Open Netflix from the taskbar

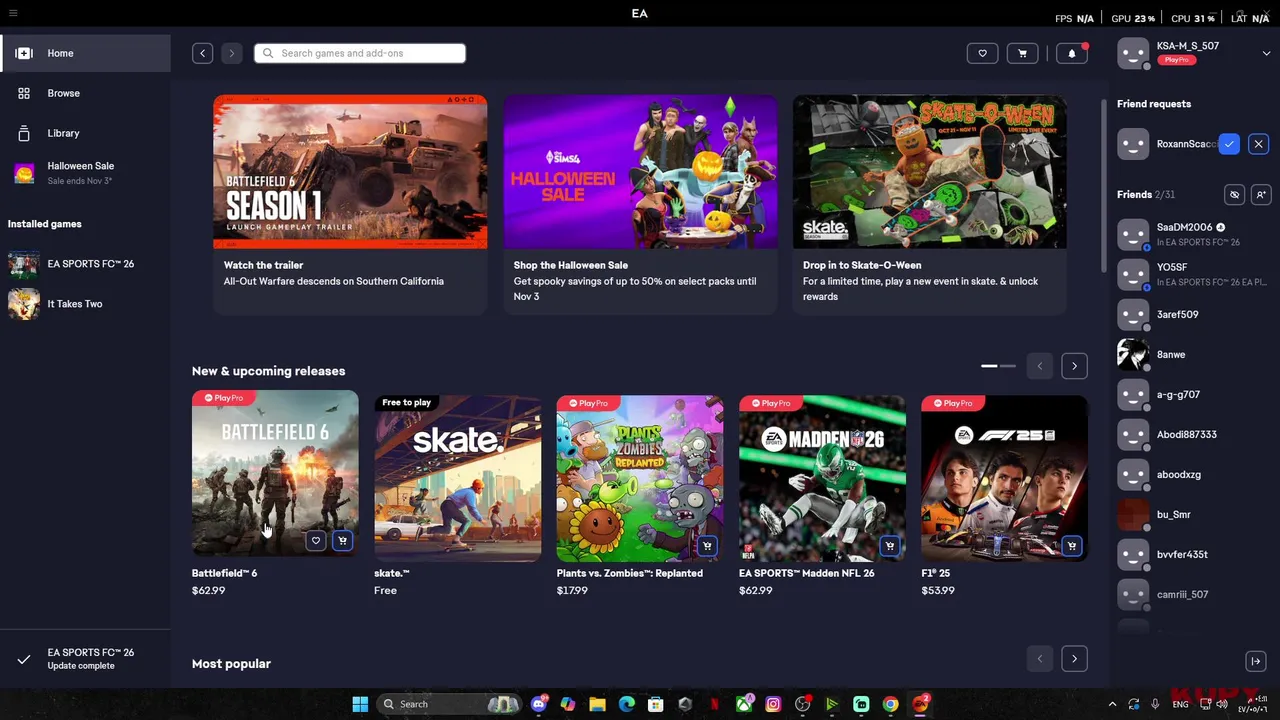point(715,704)
